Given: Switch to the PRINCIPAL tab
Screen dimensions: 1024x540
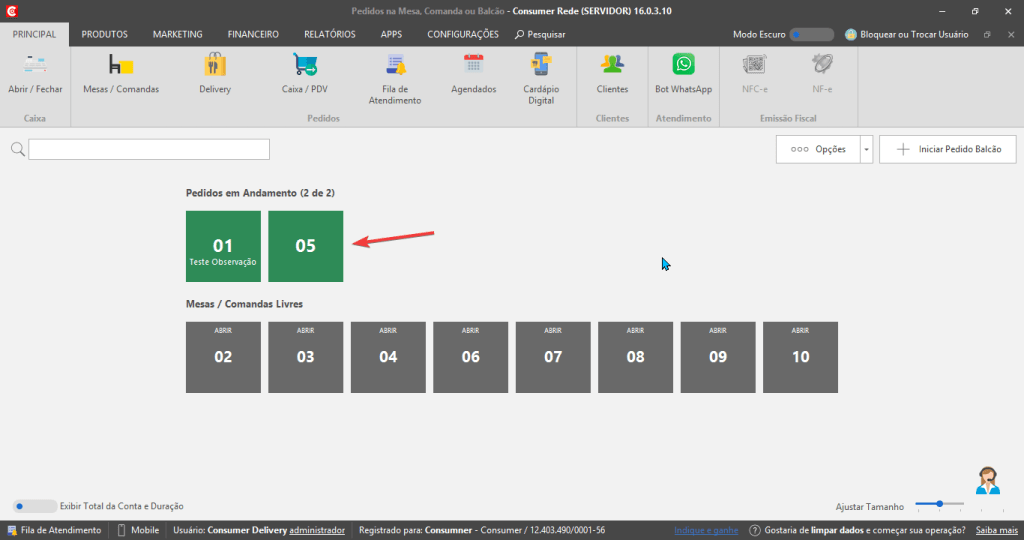Looking at the screenshot, I should tap(35, 35).
